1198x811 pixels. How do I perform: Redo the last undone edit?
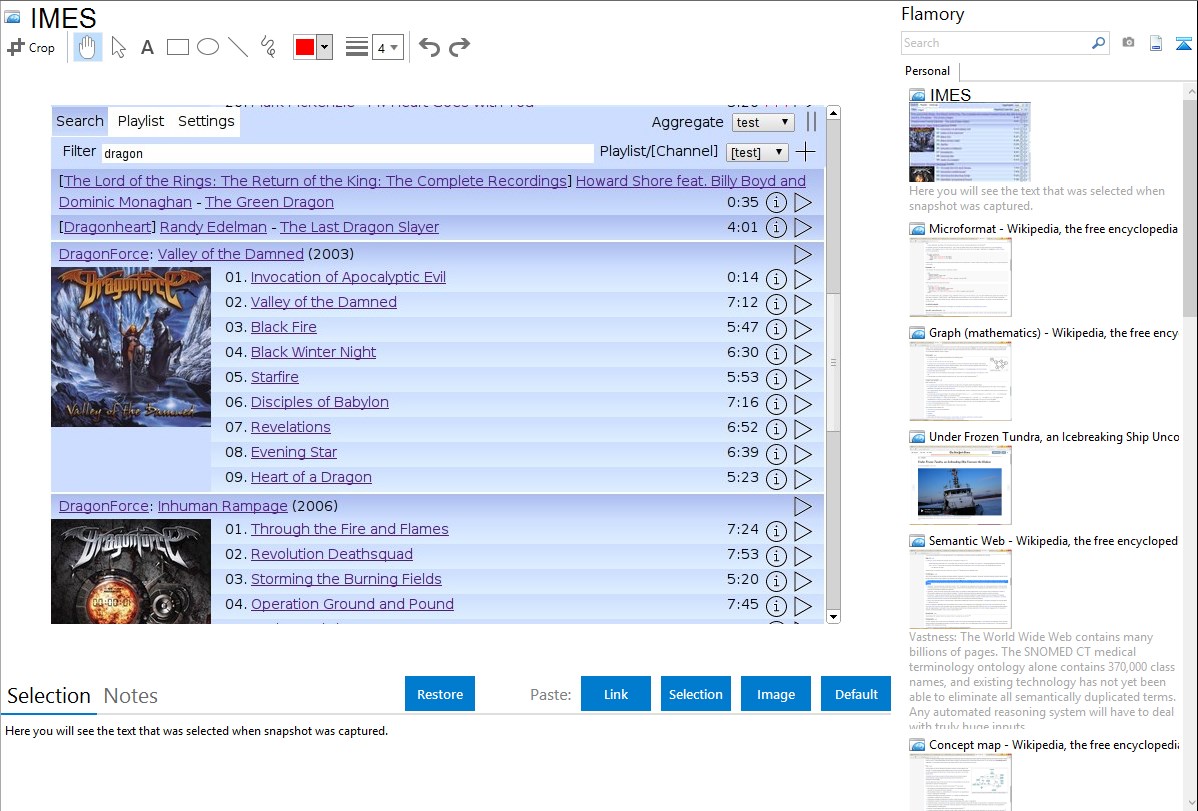pos(459,47)
